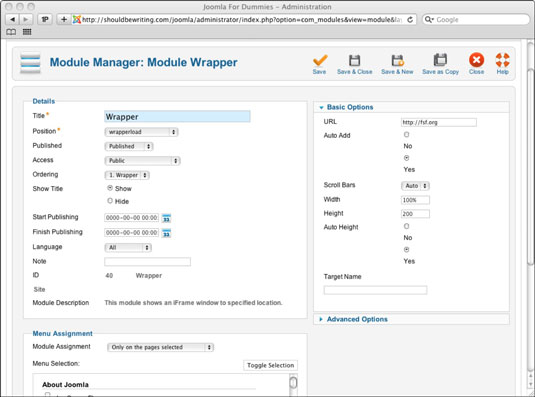Click the Details section heading
Screen dimensions: 535x397
[x=44, y=101]
